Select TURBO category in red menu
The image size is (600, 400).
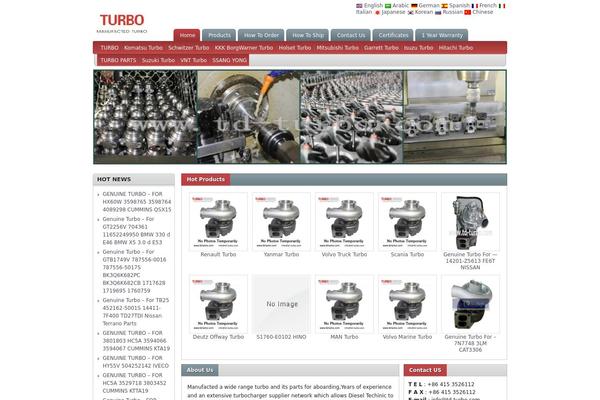pyautogui.click(x=109, y=48)
